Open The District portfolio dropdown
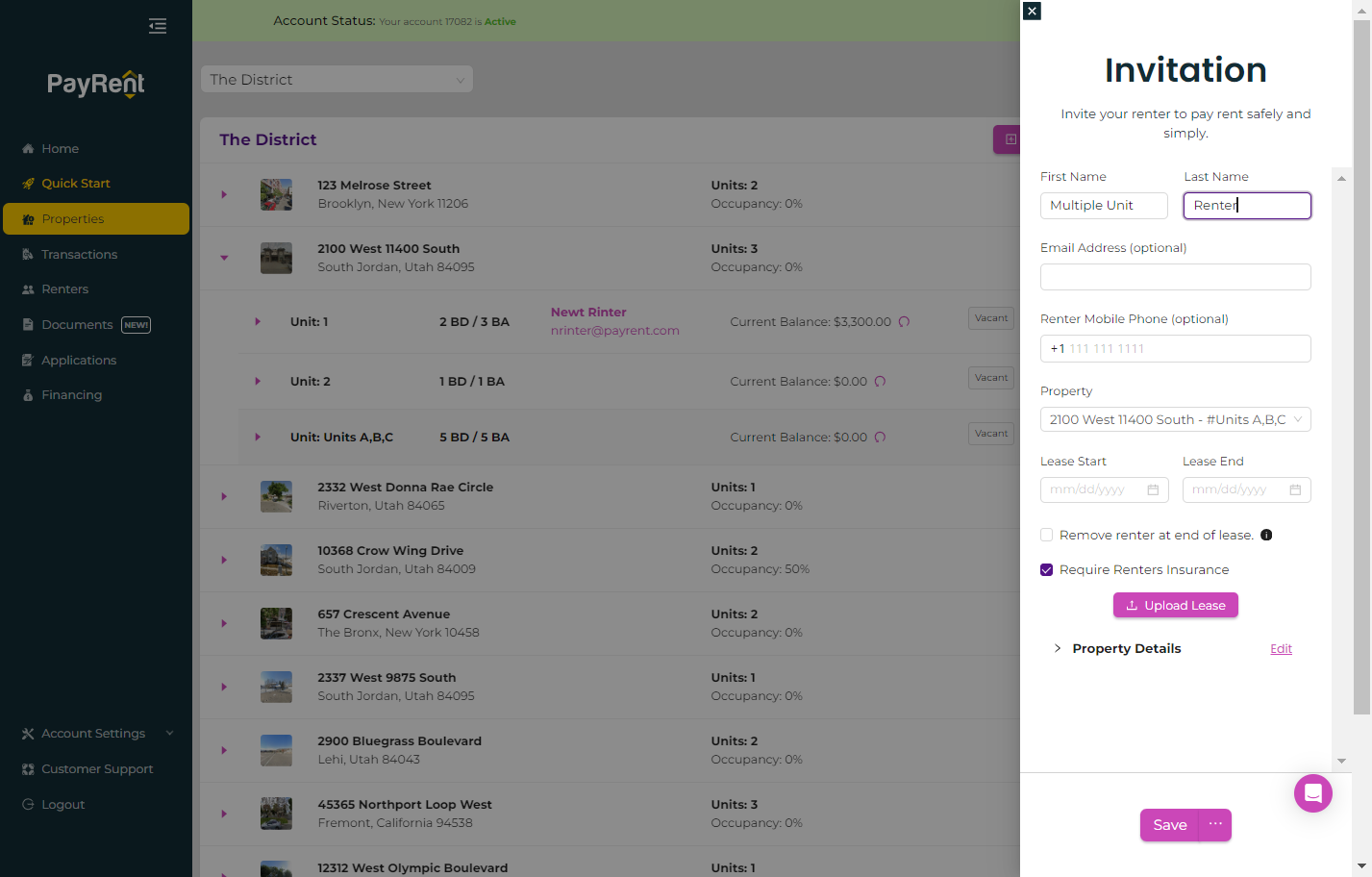The image size is (1372, 877). [x=337, y=80]
